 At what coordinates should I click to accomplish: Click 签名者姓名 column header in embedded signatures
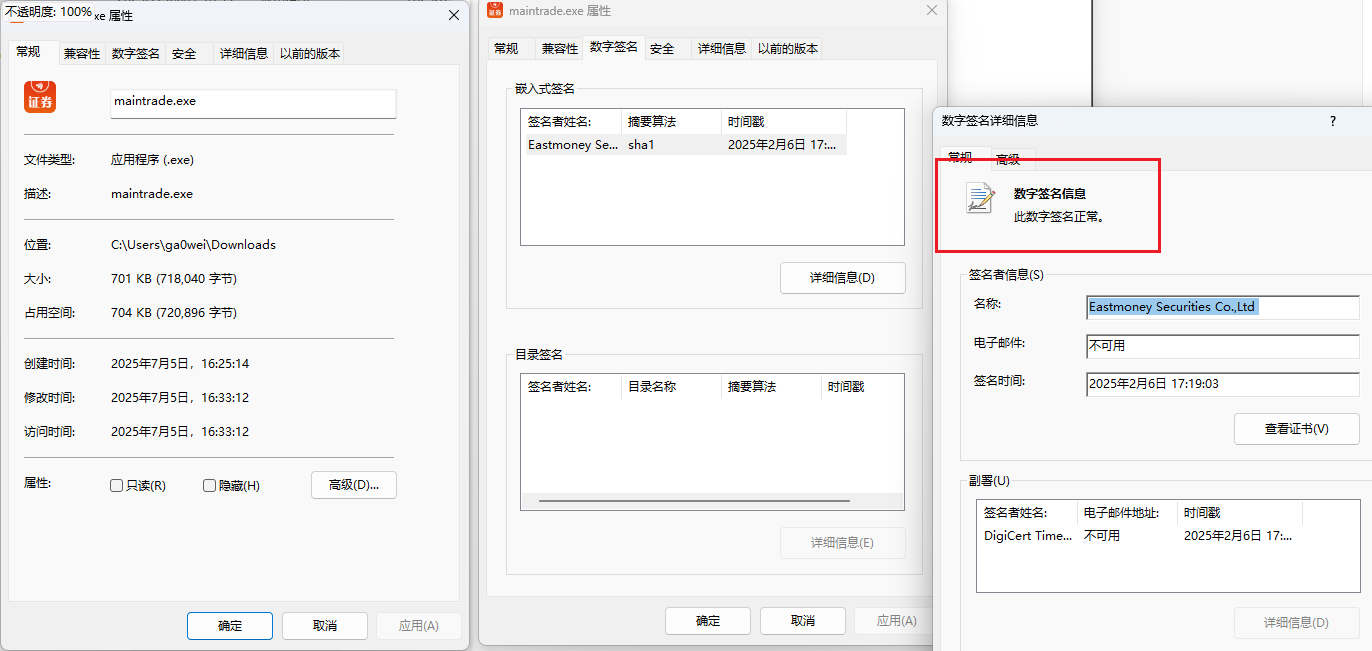(x=571, y=122)
